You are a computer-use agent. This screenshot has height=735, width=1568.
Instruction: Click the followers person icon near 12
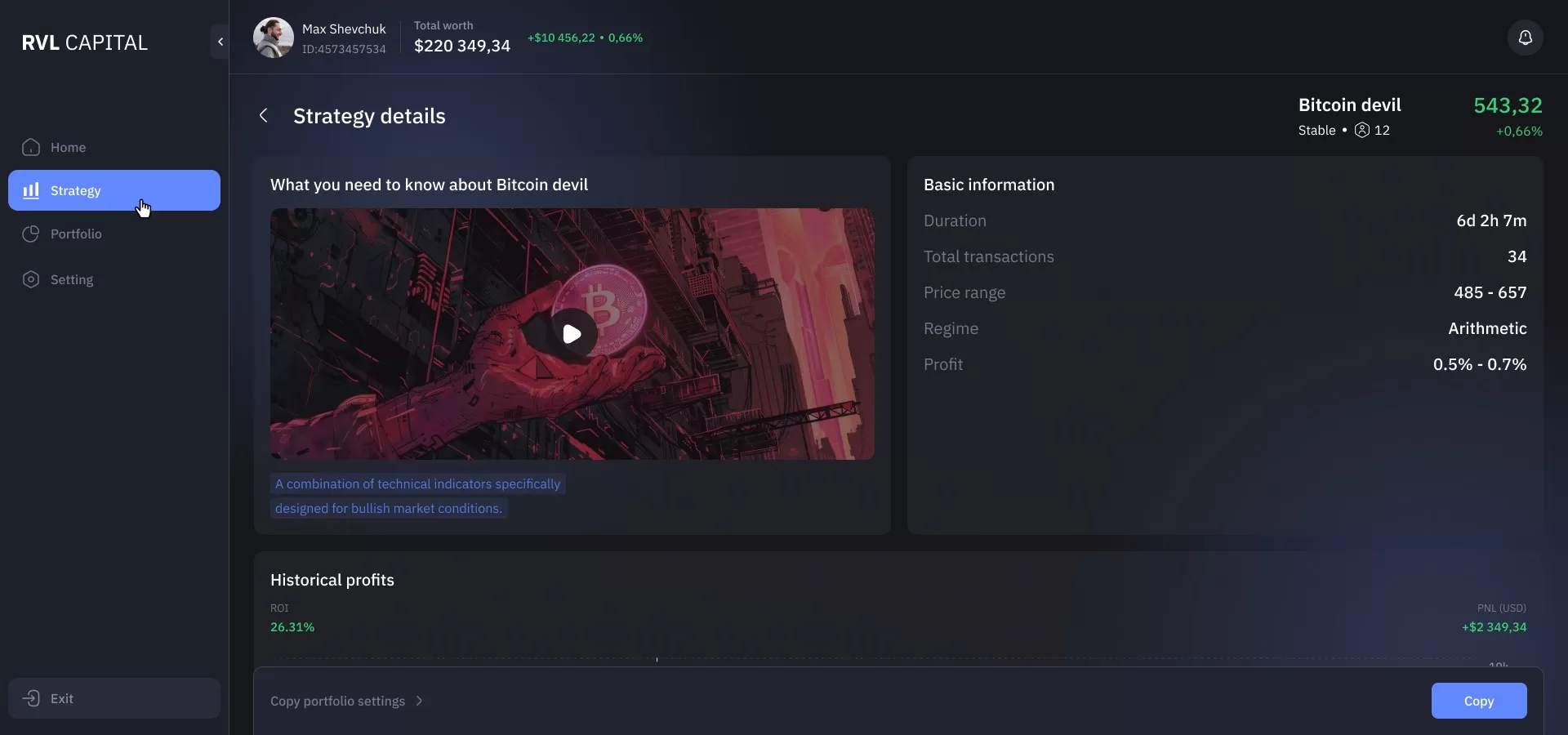coord(1361,130)
